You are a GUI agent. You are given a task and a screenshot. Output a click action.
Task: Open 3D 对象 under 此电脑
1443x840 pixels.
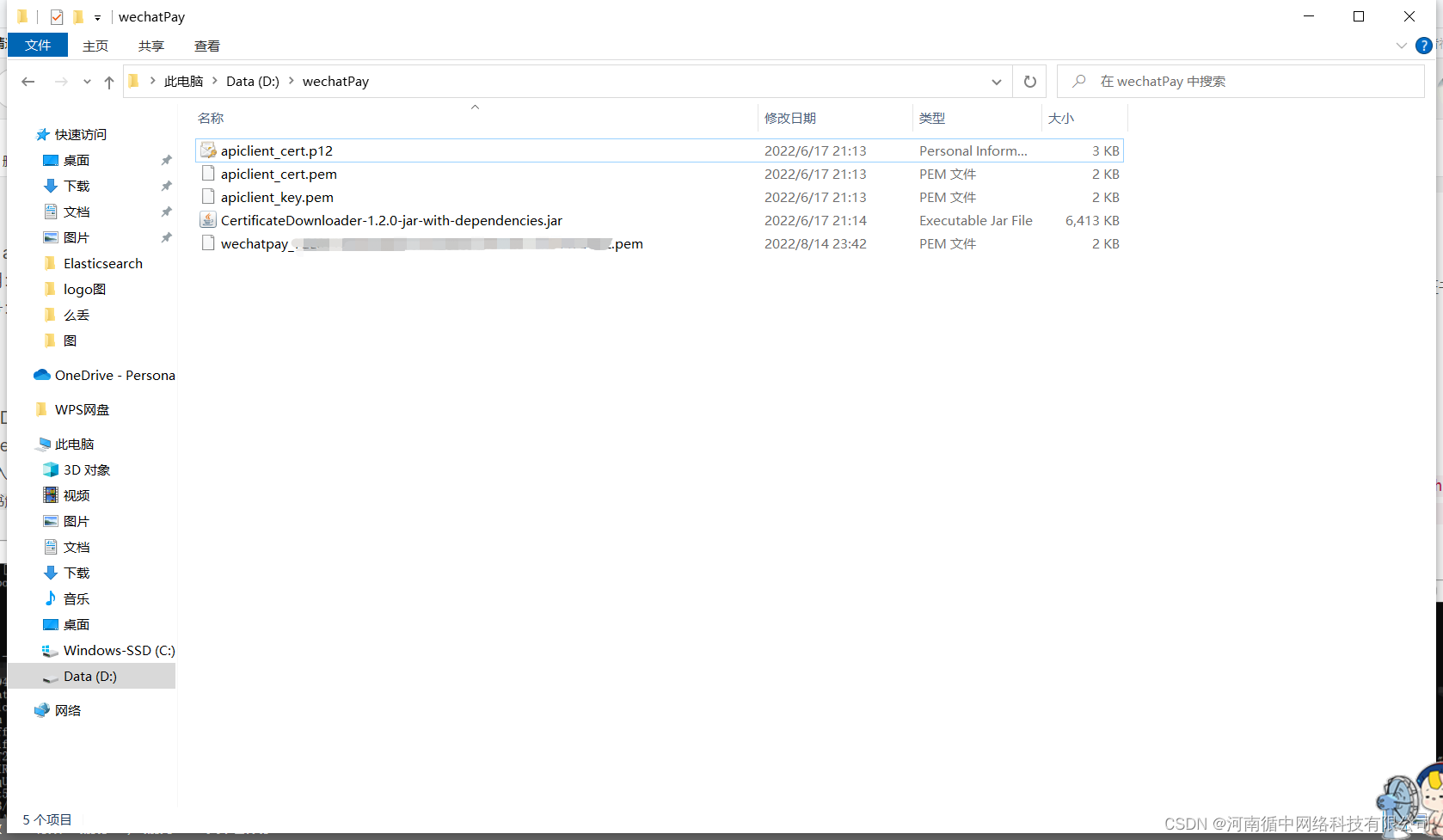point(87,470)
